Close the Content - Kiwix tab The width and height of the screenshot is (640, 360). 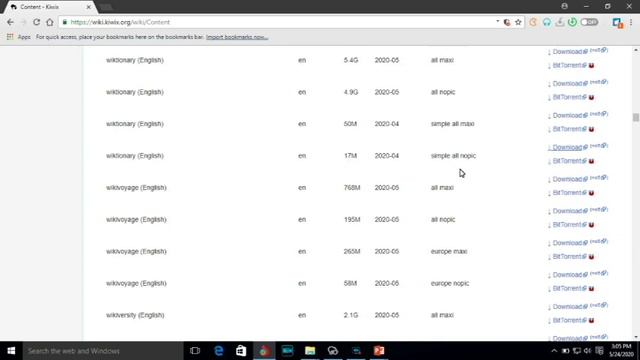tap(89, 7)
